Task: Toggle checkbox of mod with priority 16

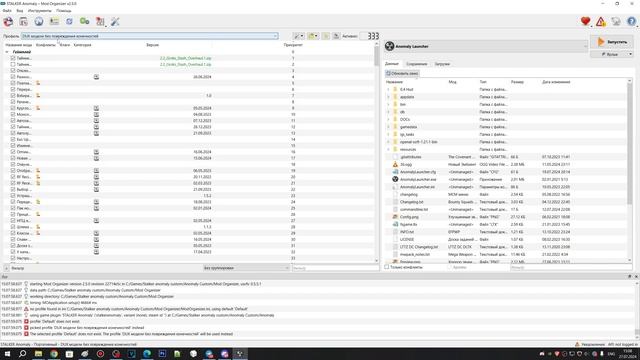Action: pyautogui.click(x=13, y=152)
